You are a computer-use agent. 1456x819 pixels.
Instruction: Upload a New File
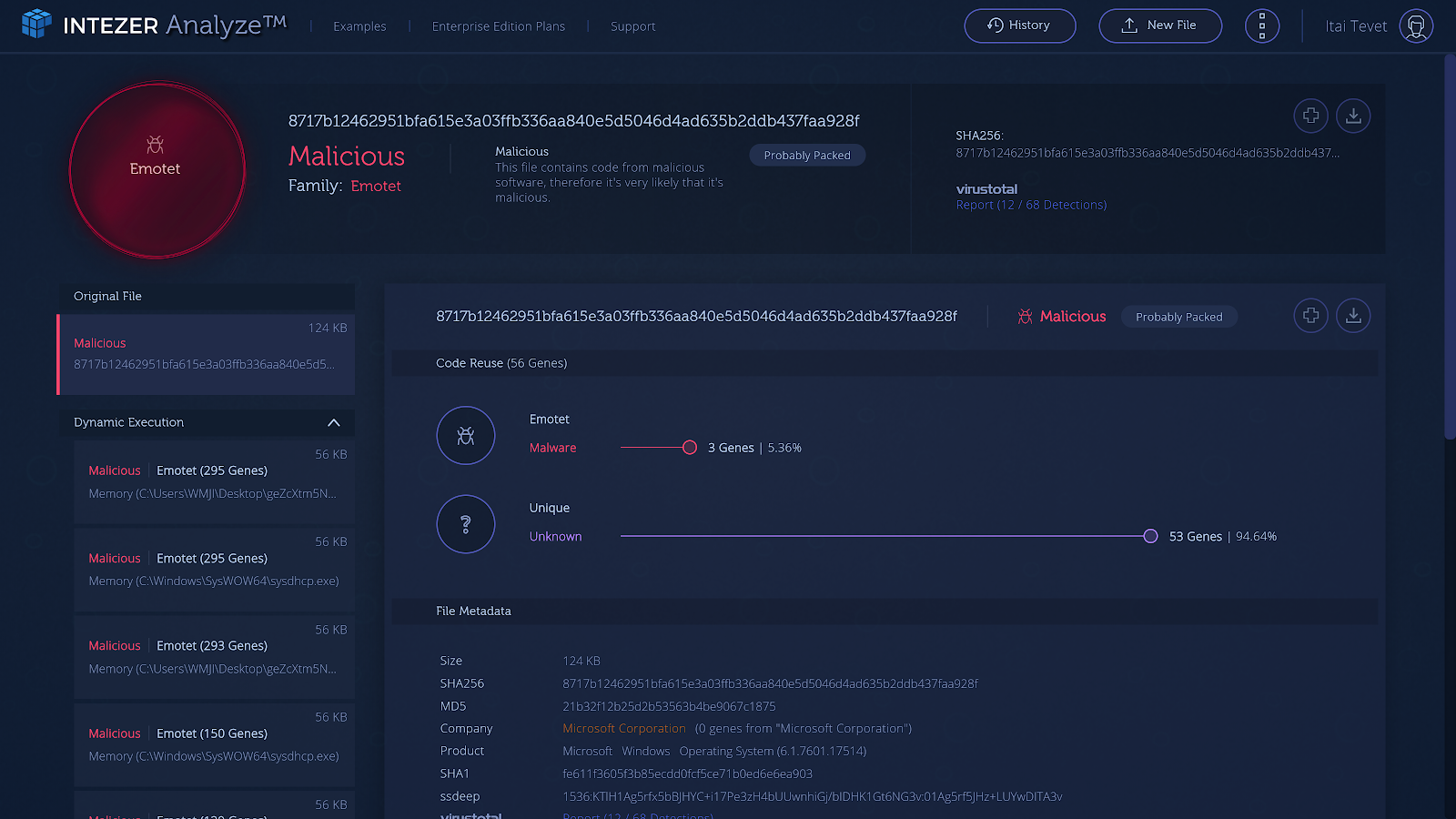[x=1160, y=25]
